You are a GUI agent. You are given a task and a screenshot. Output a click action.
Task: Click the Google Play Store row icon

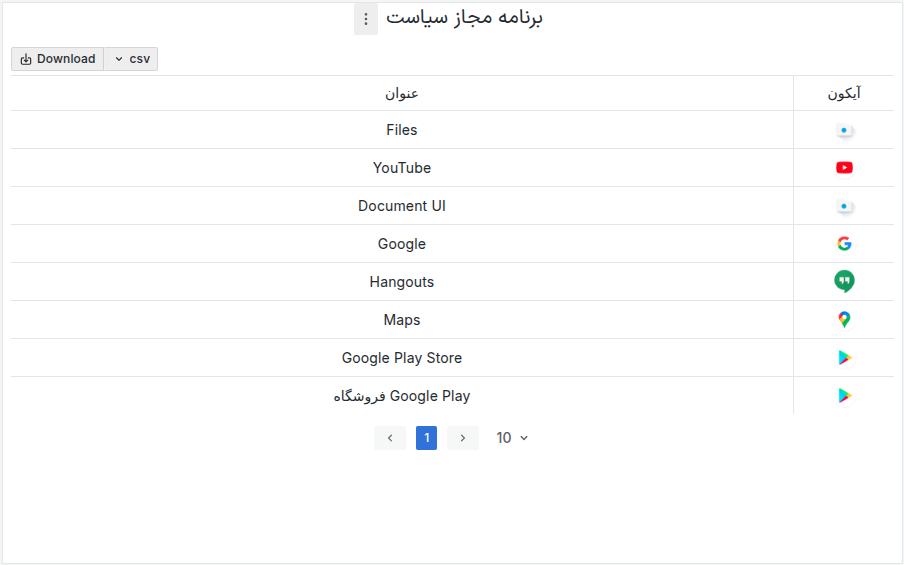pos(845,358)
